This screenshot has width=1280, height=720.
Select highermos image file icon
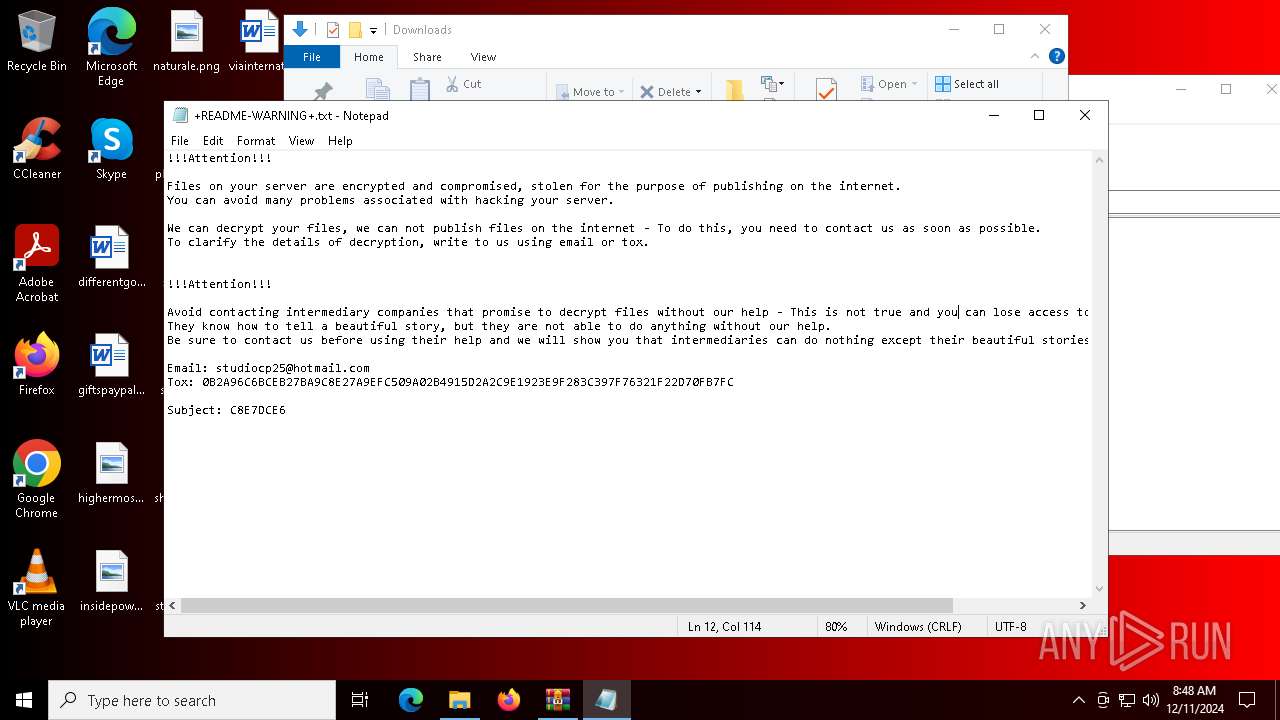pos(111,473)
